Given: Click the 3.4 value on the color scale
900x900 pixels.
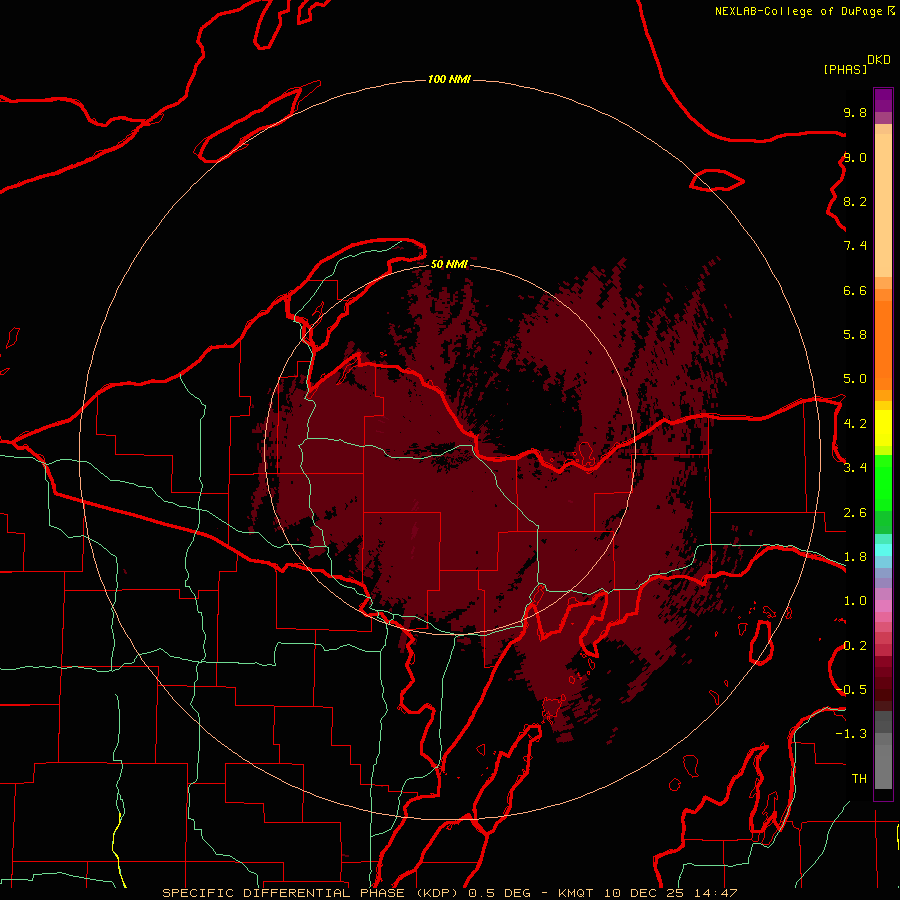Looking at the screenshot, I should (855, 468).
